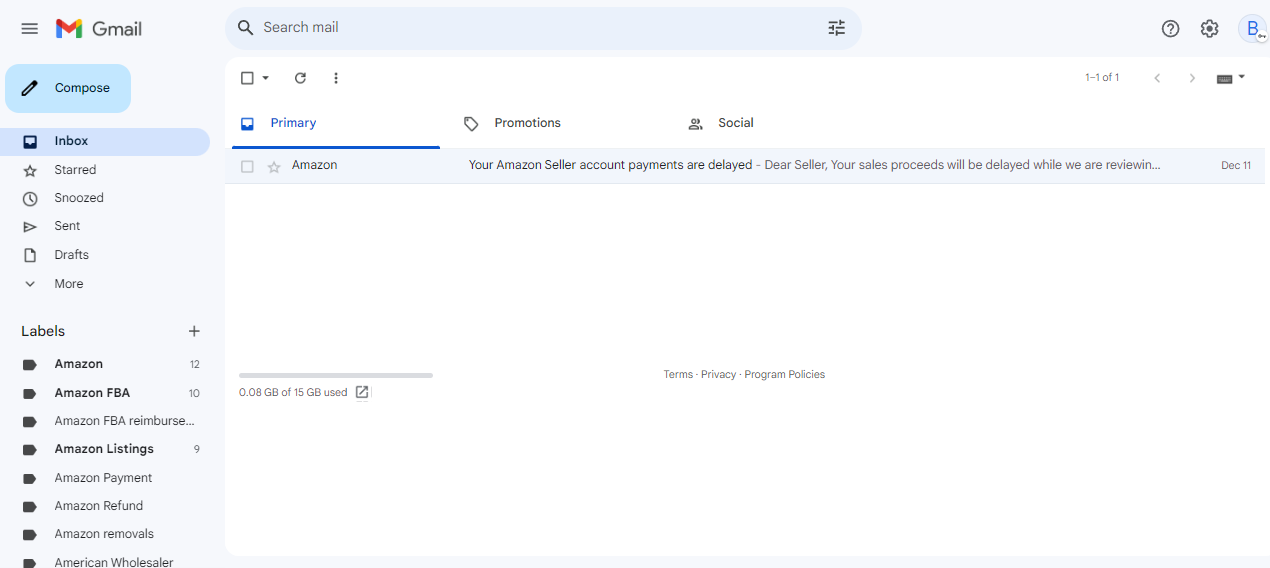Image resolution: width=1270 pixels, height=568 pixels.
Task: Open the Inbox folder
Action: (105, 142)
